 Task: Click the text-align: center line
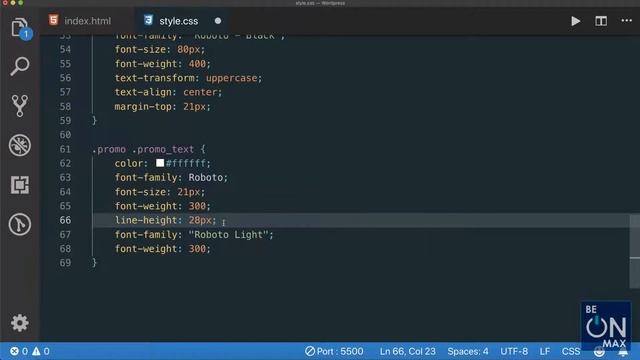[x=168, y=92]
